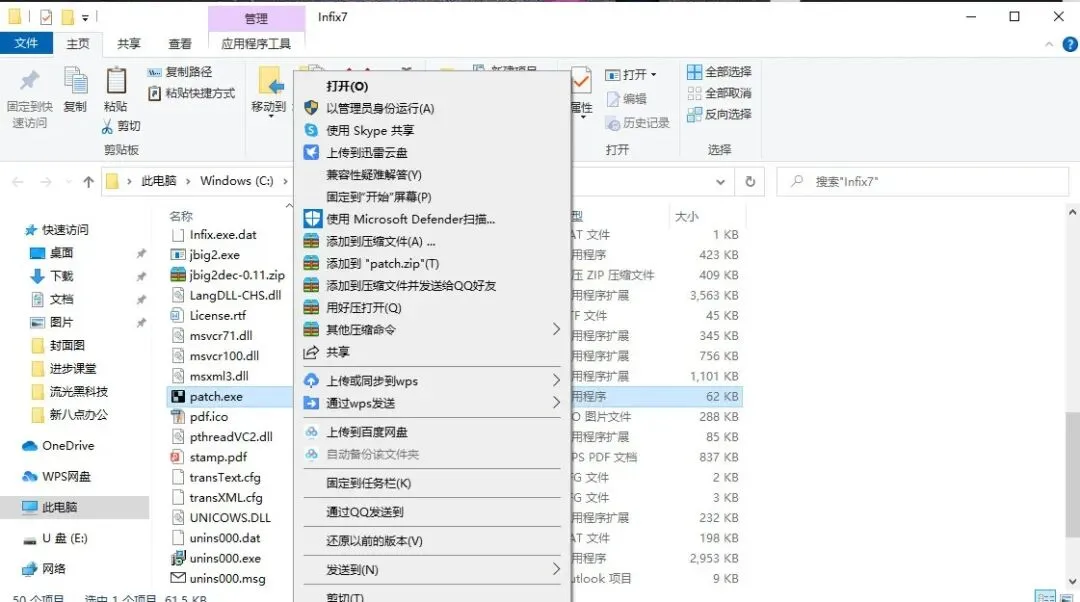Choose 打开(O) in context menu
Screen dimensions: 1080x602
point(433,86)
